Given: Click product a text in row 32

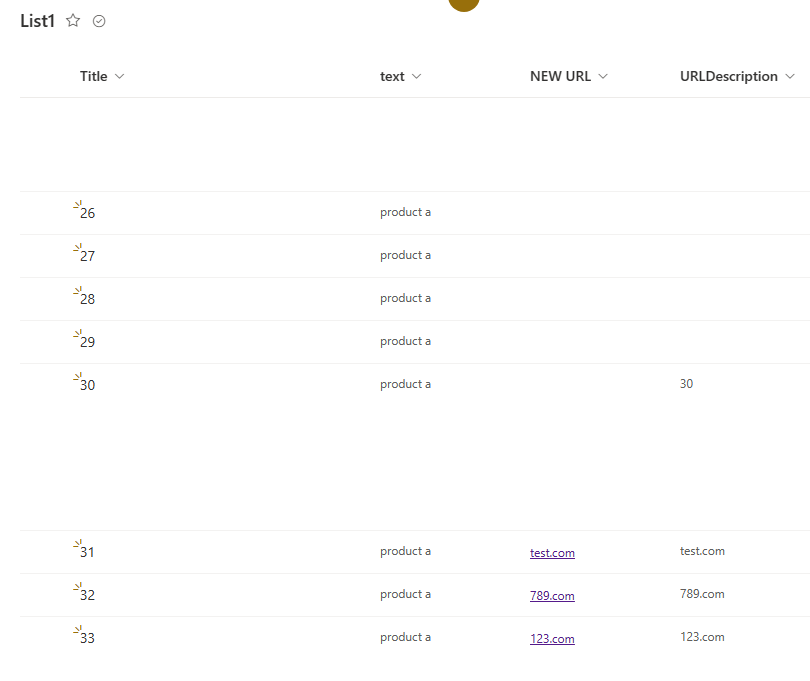Looking at the screenshot, I should click(x=406, y=594).
